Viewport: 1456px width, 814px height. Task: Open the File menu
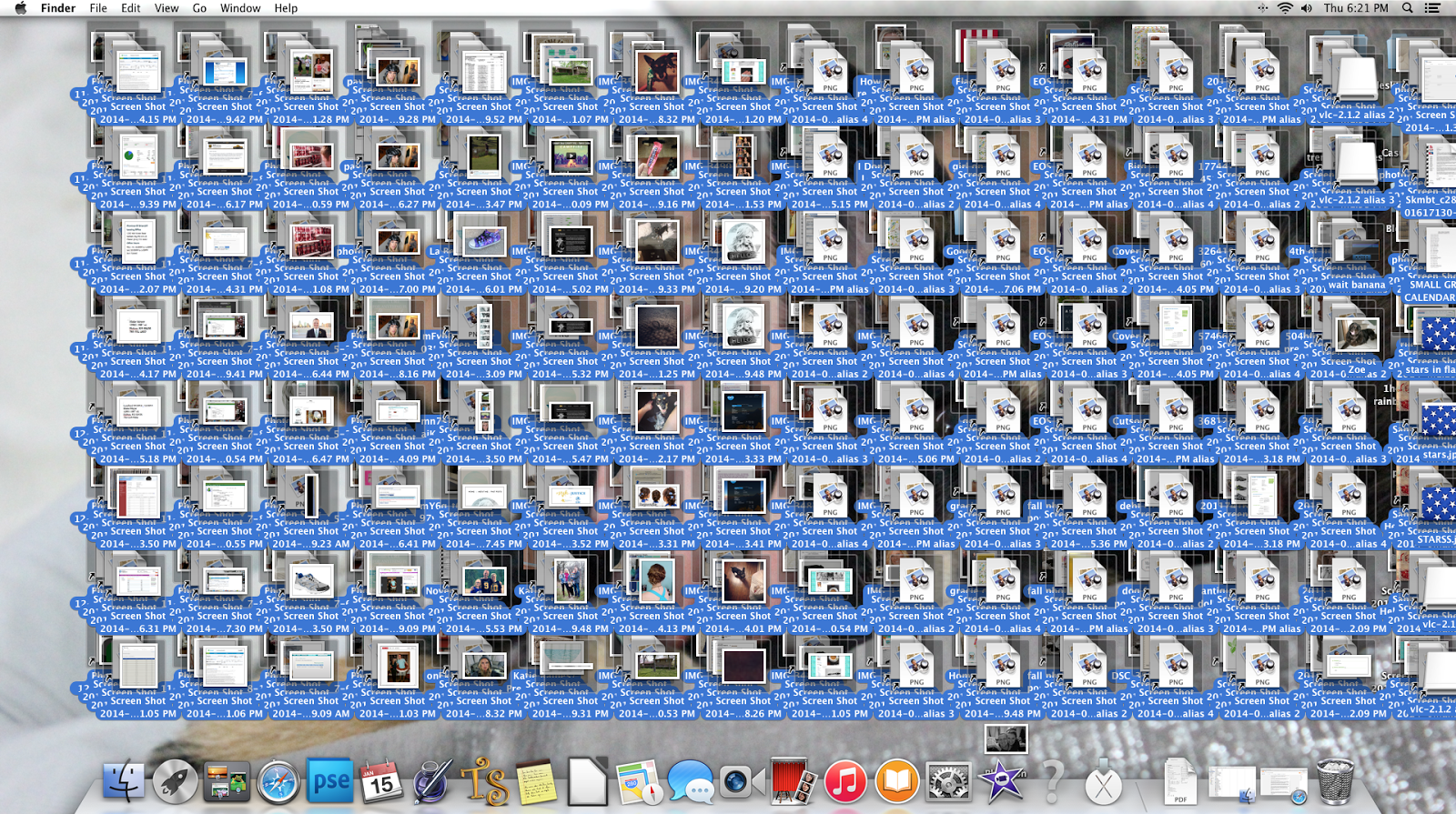coord(98,8)
